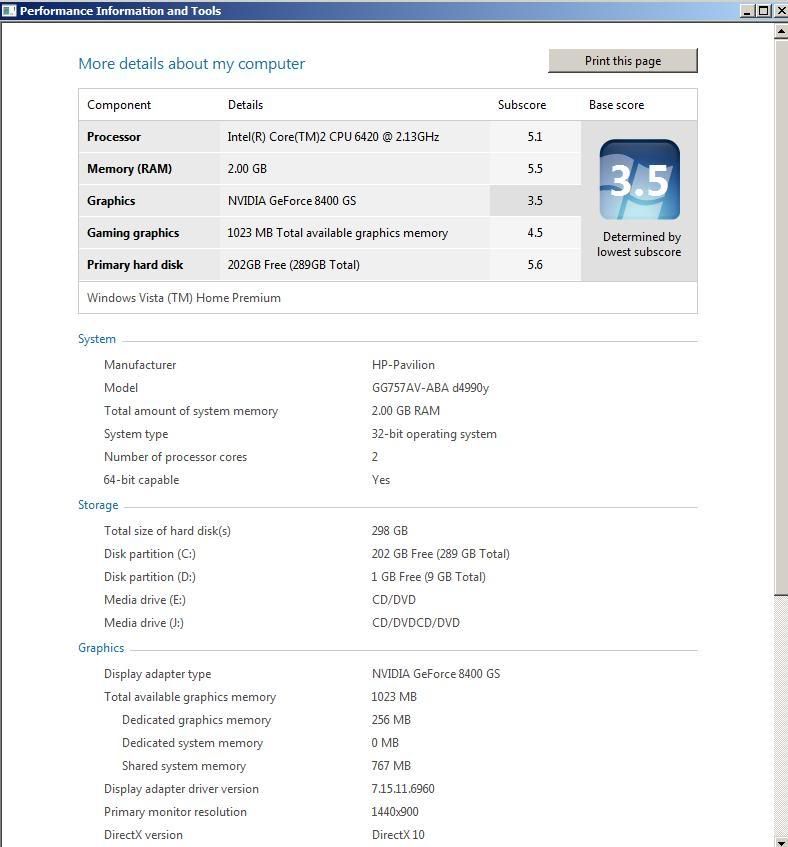
Task: Click the Disk partition (C:) label
Action: pos(150,554)
